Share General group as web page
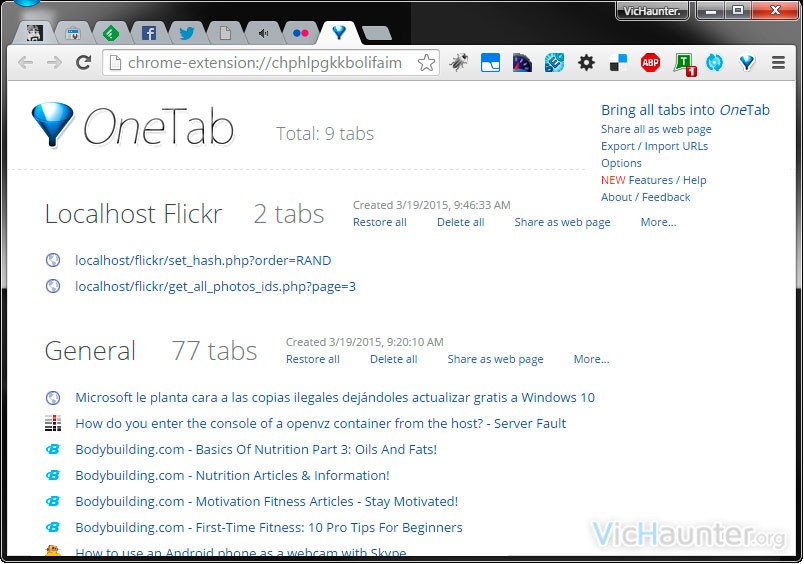Screen dimensions: 804x564 click(495, 359)
